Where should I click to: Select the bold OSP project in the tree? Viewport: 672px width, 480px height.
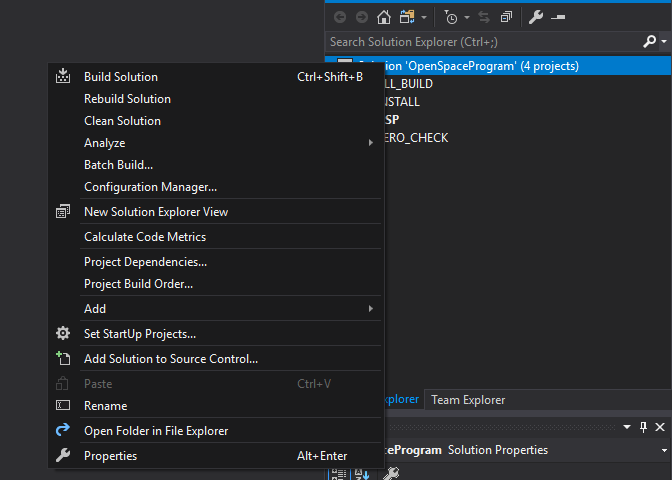pyautogui.click(x=392, y=120)
